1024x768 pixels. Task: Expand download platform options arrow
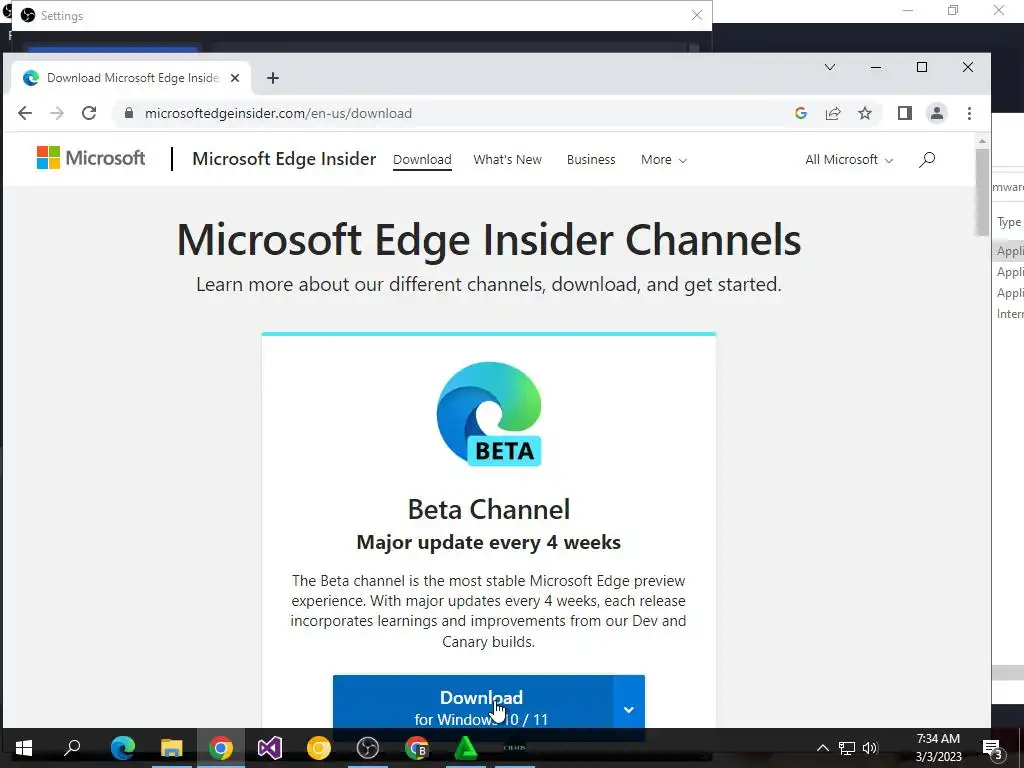629,709
